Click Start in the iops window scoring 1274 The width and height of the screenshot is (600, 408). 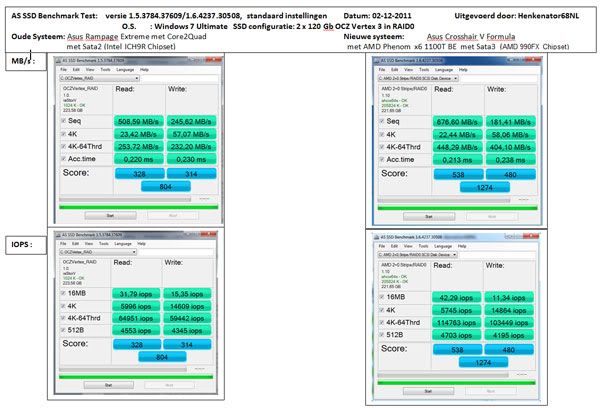click(x=428, y=391)
